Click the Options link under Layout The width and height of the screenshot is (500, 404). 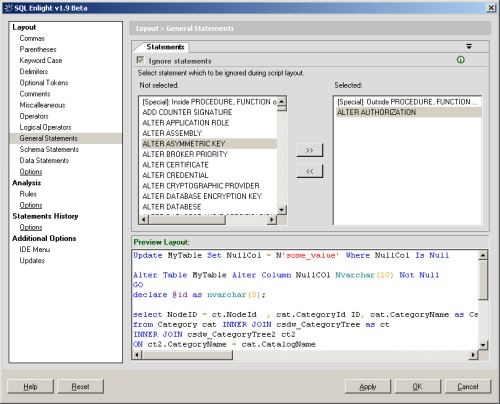pyautogui.click(x=31, y=172)
